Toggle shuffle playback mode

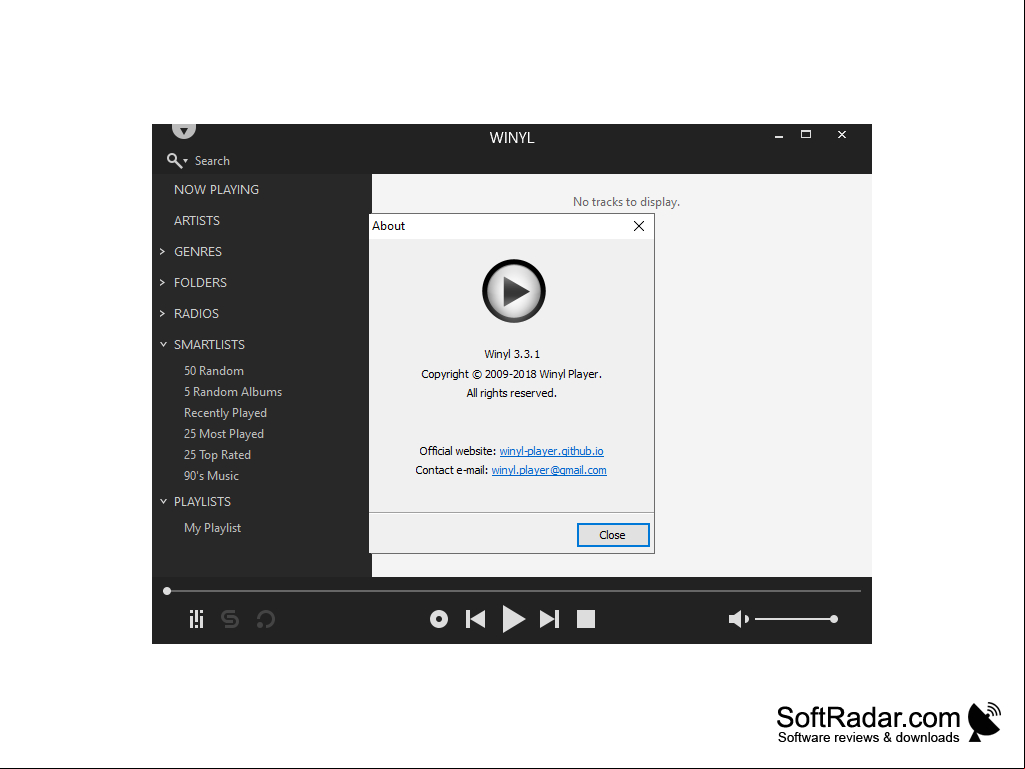point(230,619)
